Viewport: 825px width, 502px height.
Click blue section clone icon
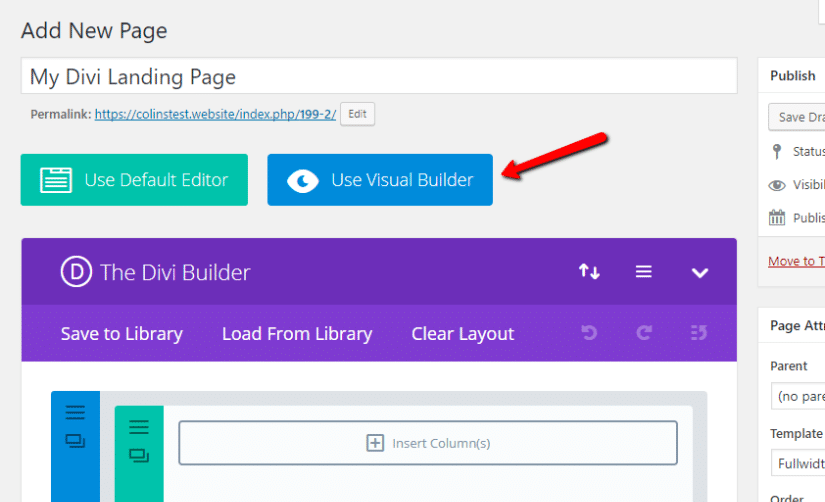point(75,440)
